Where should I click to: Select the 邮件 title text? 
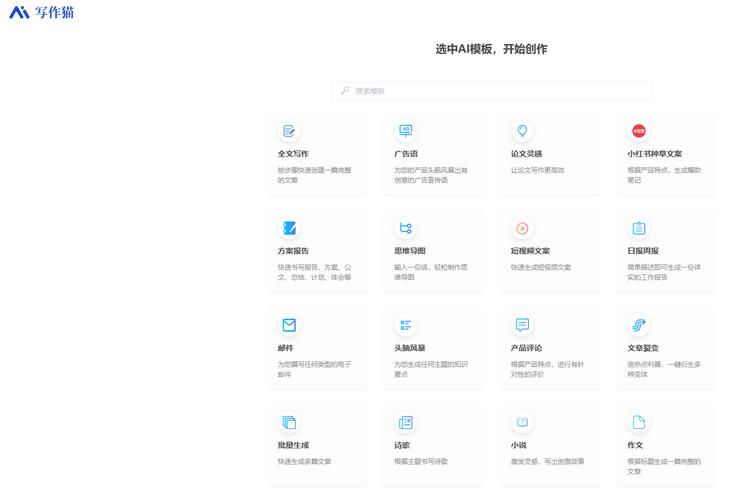285,348
